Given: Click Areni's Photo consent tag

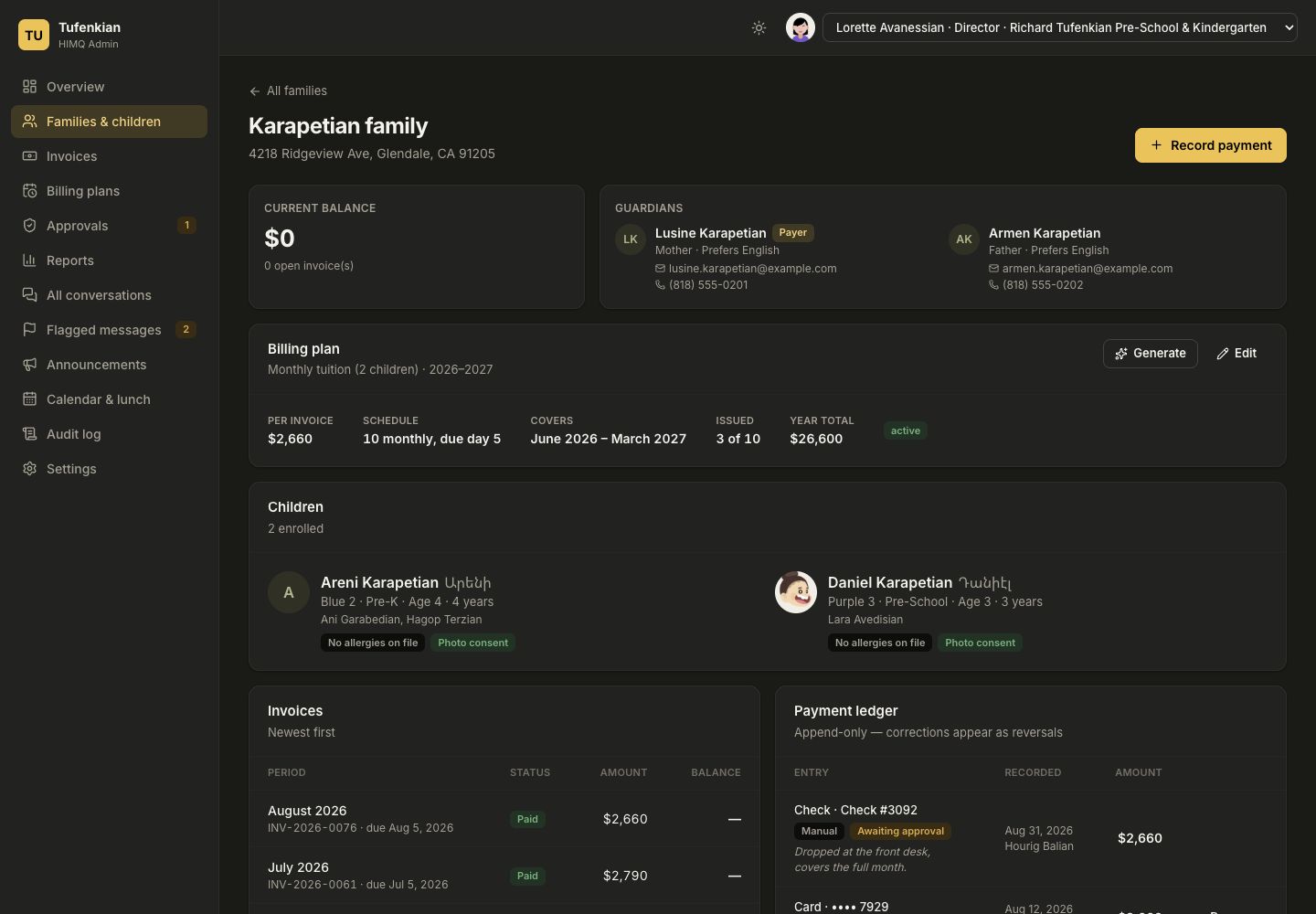Looking at the screenshot, I should (x=473, y=643).
